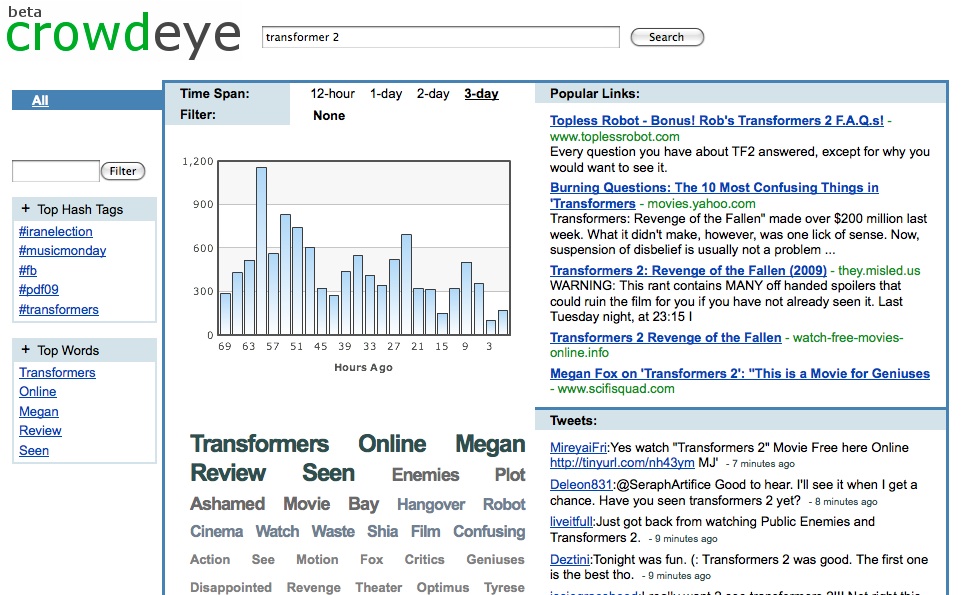
Task: Click Tyrese in the word cloud
Action: pyautogui.click(x=504, y=588)
